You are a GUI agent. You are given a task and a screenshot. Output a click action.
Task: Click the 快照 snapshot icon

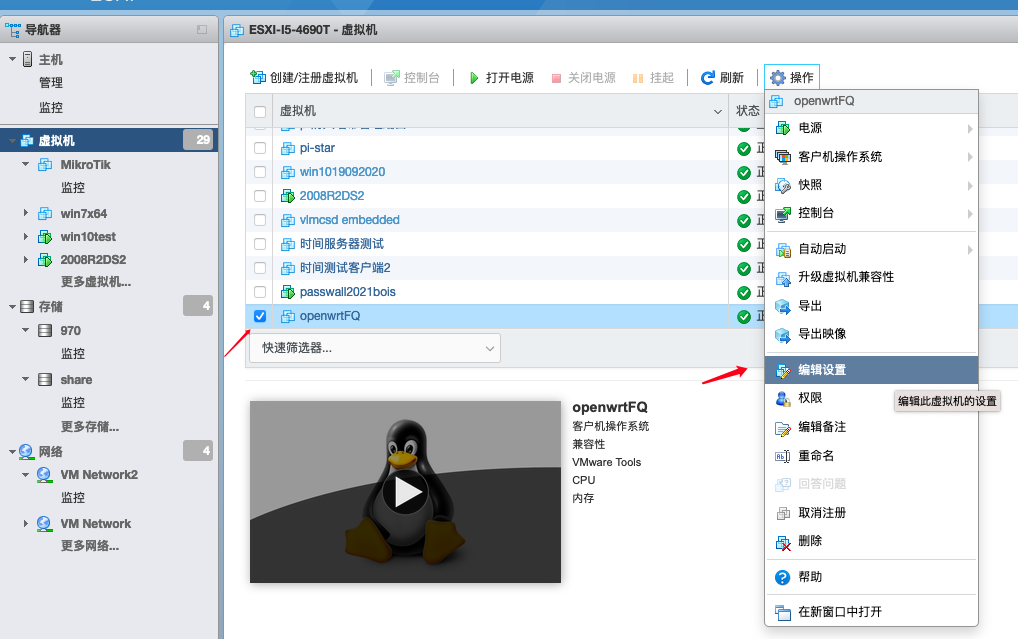click(783, 186)
